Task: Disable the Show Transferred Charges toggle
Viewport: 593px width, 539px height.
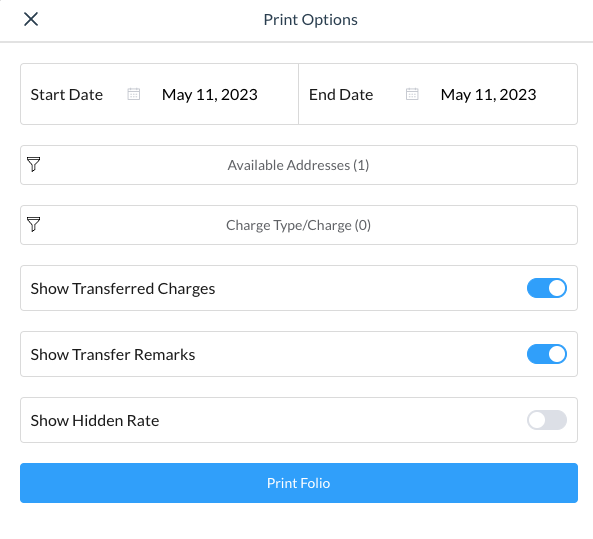Action: click(547, 288)
